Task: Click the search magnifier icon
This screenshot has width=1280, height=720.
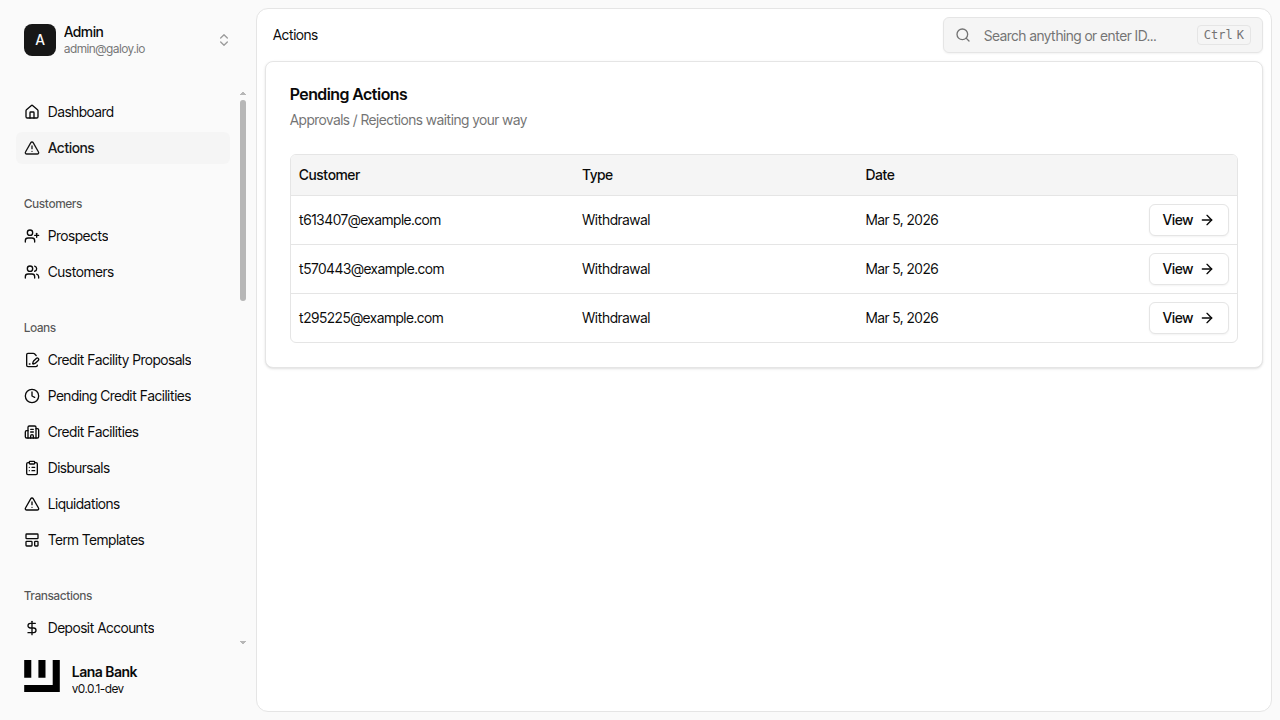Action: coord(962,35)
